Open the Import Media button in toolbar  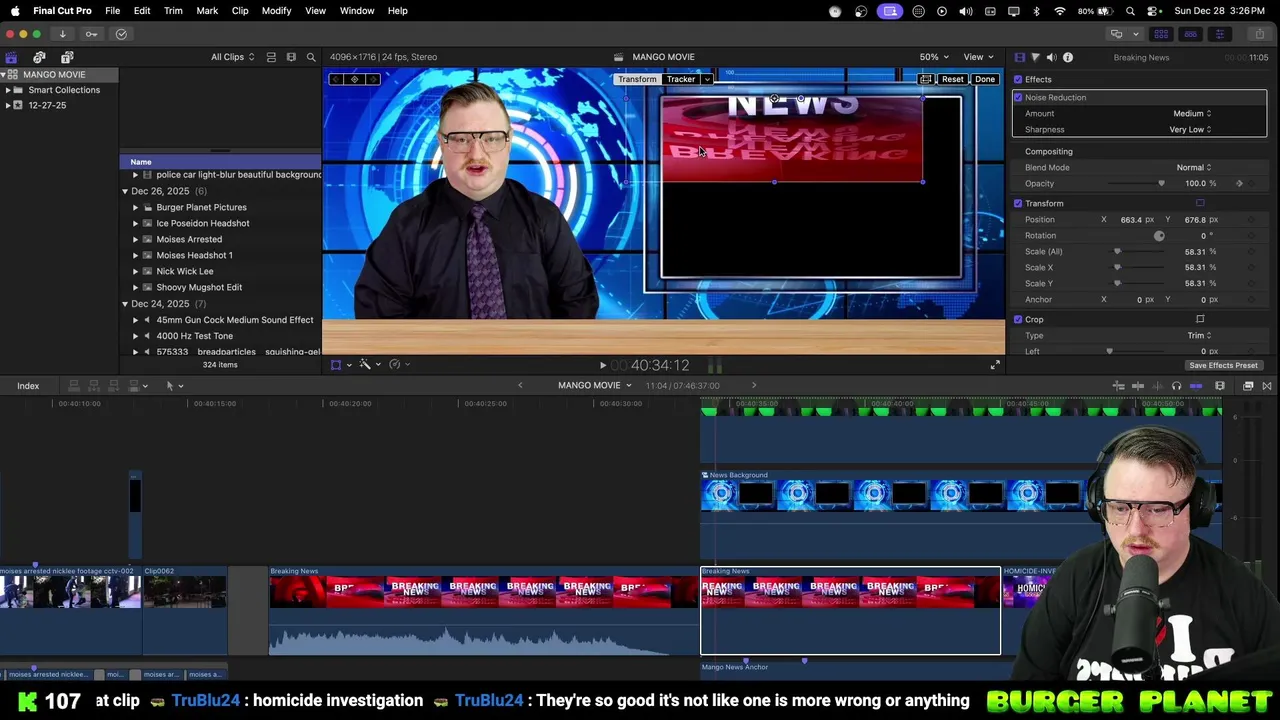tap(62, 34)
